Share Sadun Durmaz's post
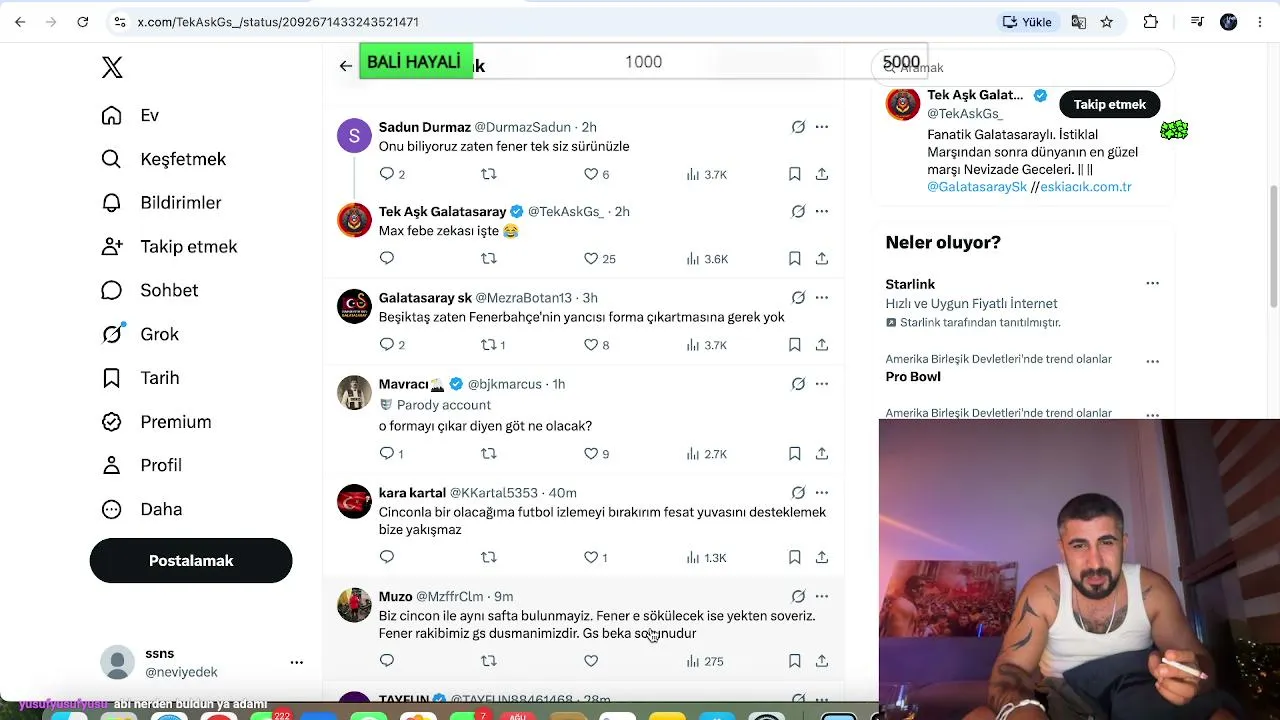Screen dimensions: 1280x720 click(x=822, y=174)
